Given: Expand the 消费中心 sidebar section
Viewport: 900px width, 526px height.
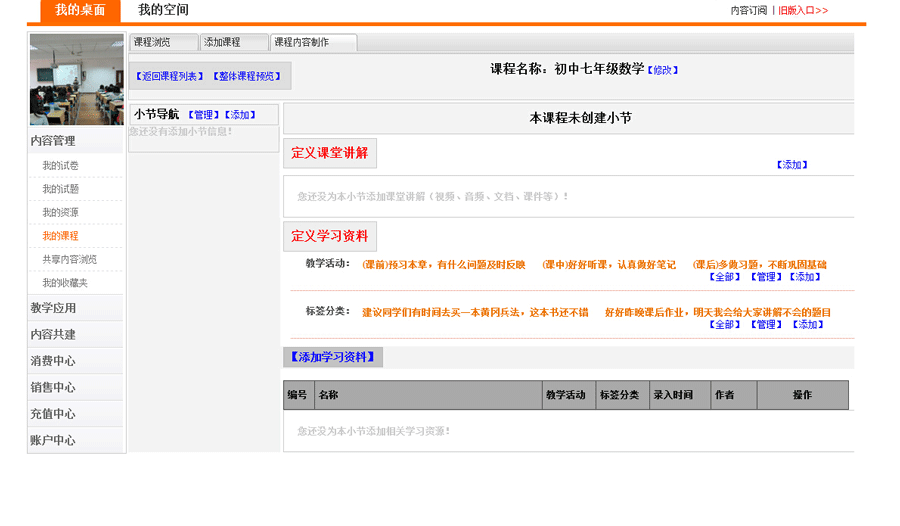Looking at the screenshot, I should tap(53, 361).
